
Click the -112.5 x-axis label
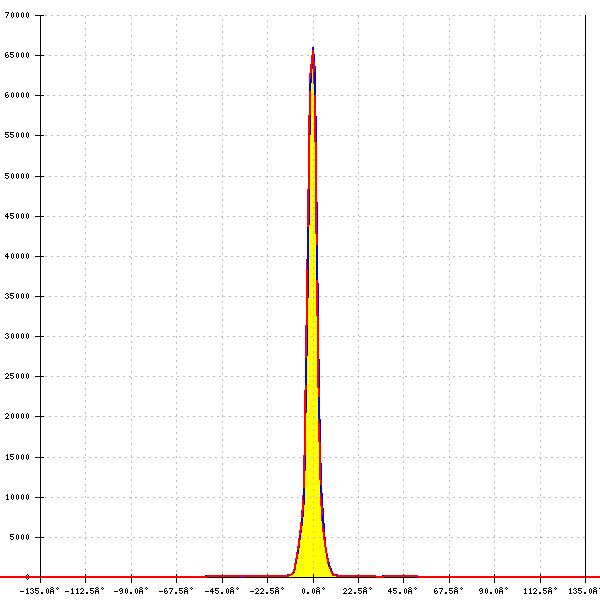[85, 591]
